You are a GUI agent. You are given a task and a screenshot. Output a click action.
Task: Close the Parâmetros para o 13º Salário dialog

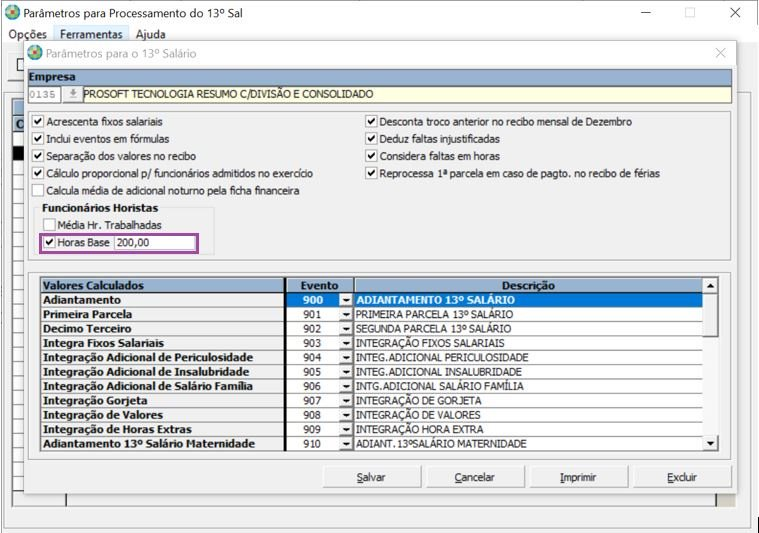click(720, 53)
